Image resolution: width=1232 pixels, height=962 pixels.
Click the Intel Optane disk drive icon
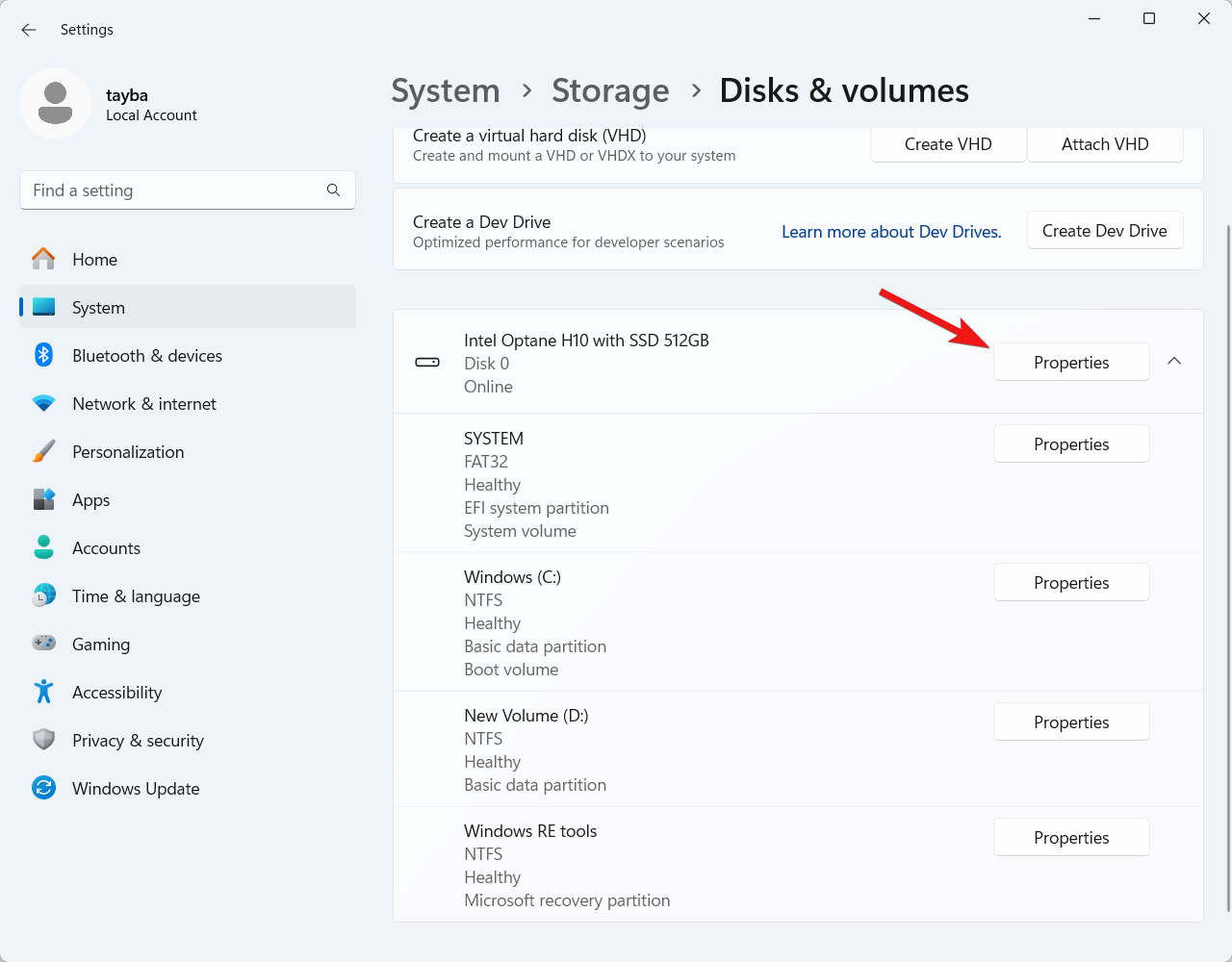tap(427, 363)
